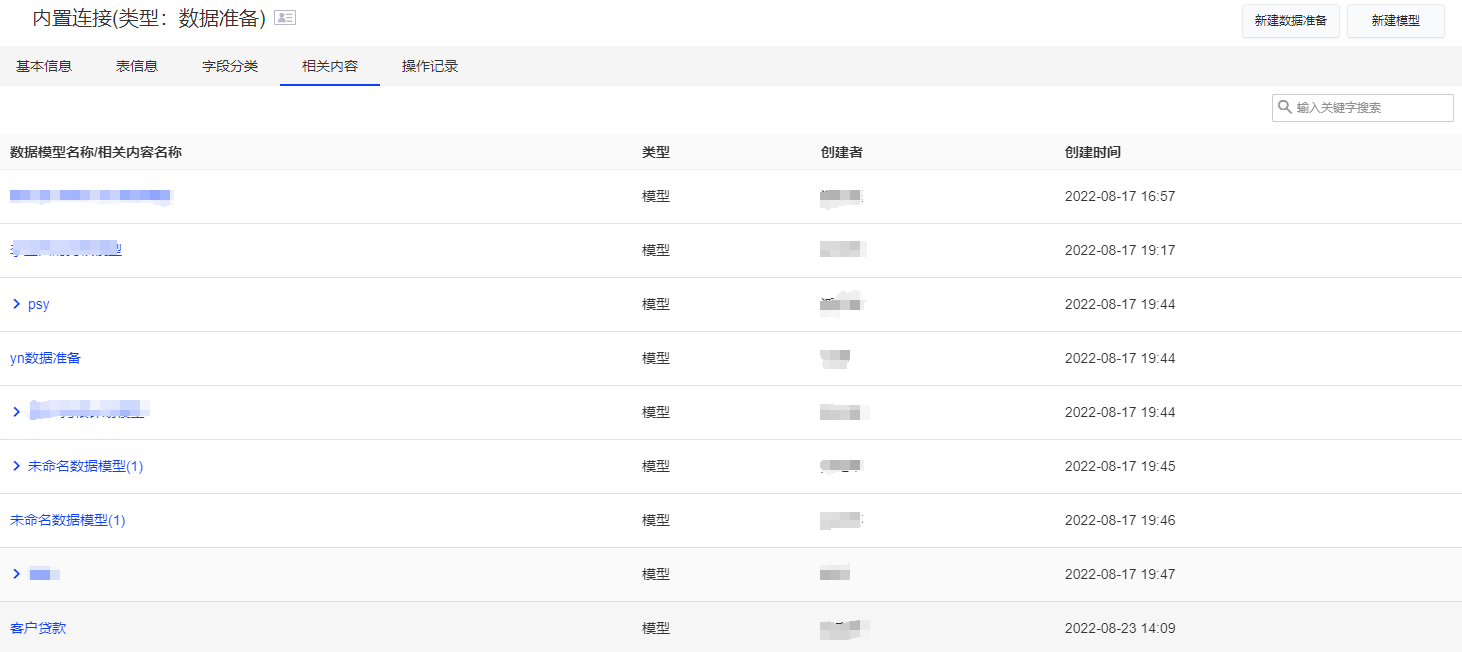Click the magnifier icon in the search box
Screen dimensions: 1462x652
[x=1284, y=108]
